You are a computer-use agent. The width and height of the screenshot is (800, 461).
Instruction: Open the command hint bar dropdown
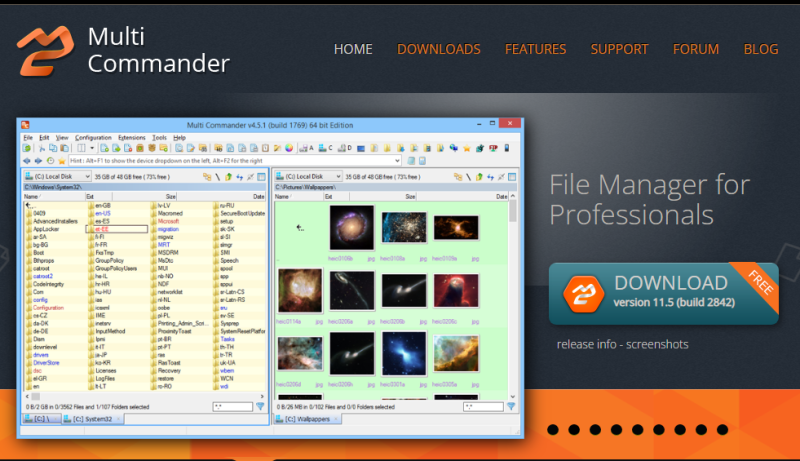pyautogui.click(x=397, y=160)
